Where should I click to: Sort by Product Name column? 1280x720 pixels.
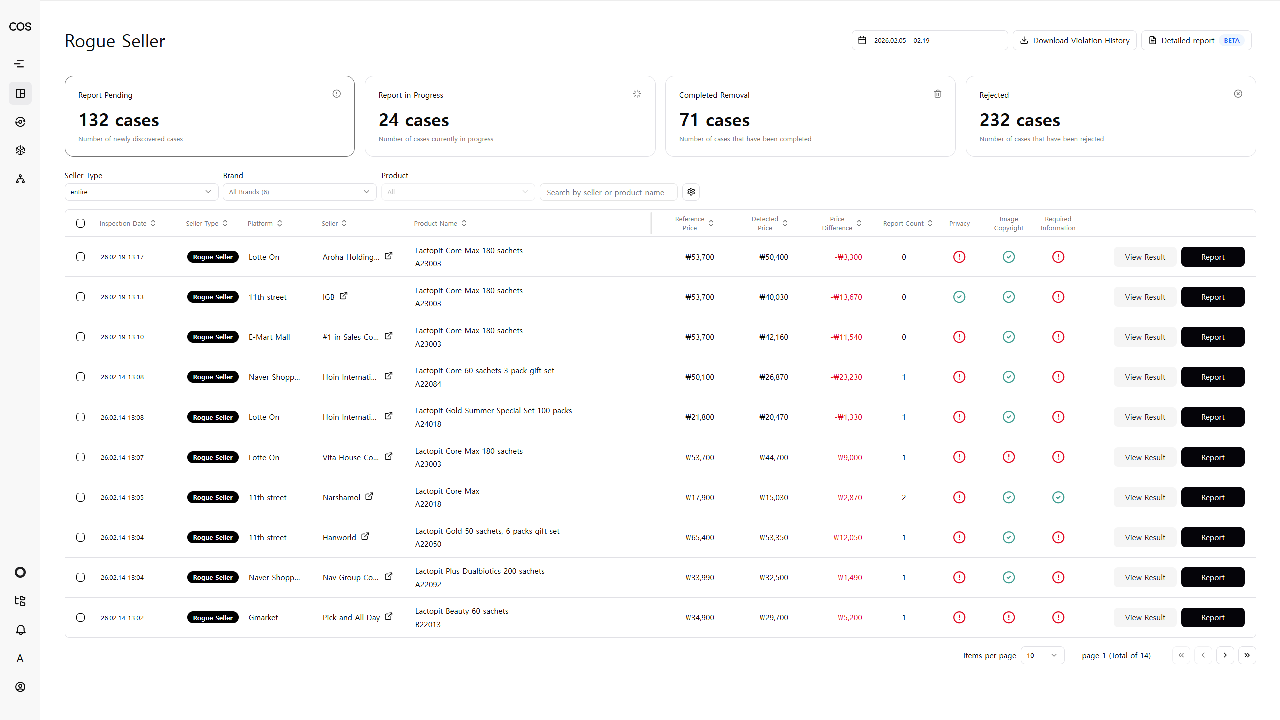point(440,223)
